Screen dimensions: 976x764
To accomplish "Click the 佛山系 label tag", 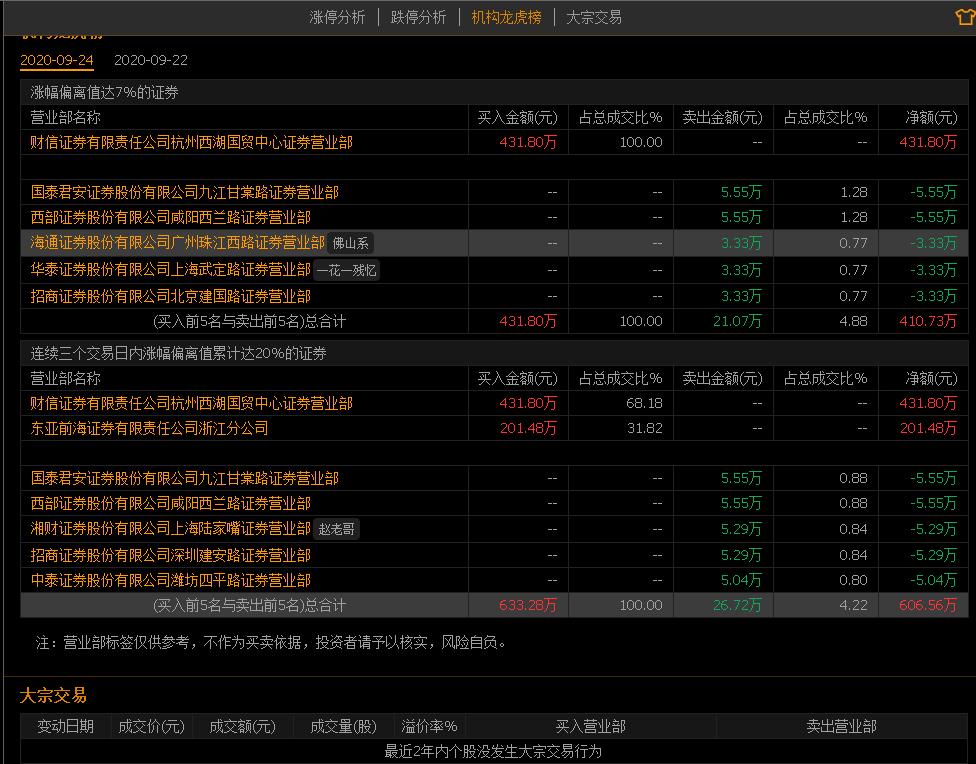I will click(x=352, y=243).
